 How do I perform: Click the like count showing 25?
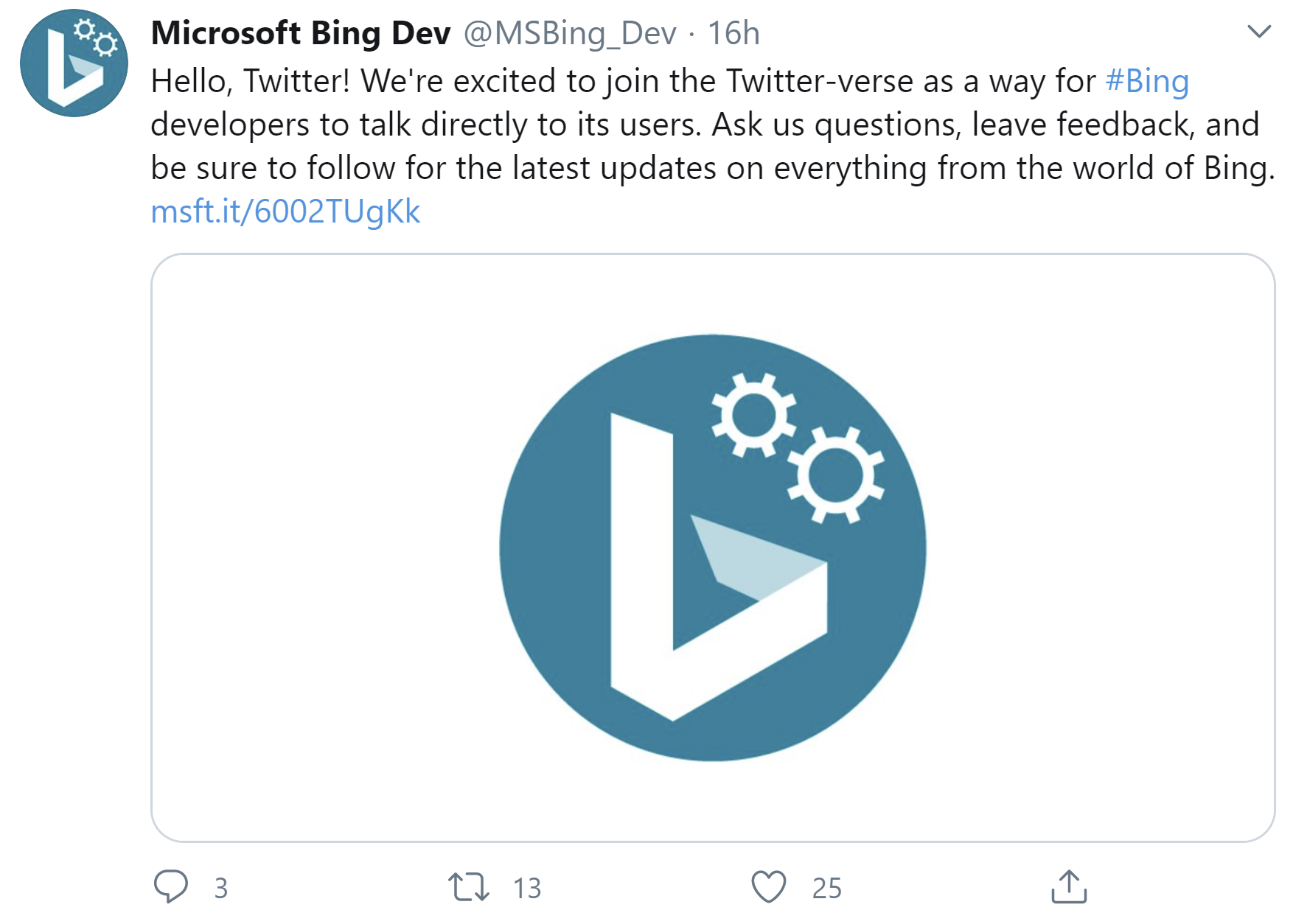[x=827, y=889]
